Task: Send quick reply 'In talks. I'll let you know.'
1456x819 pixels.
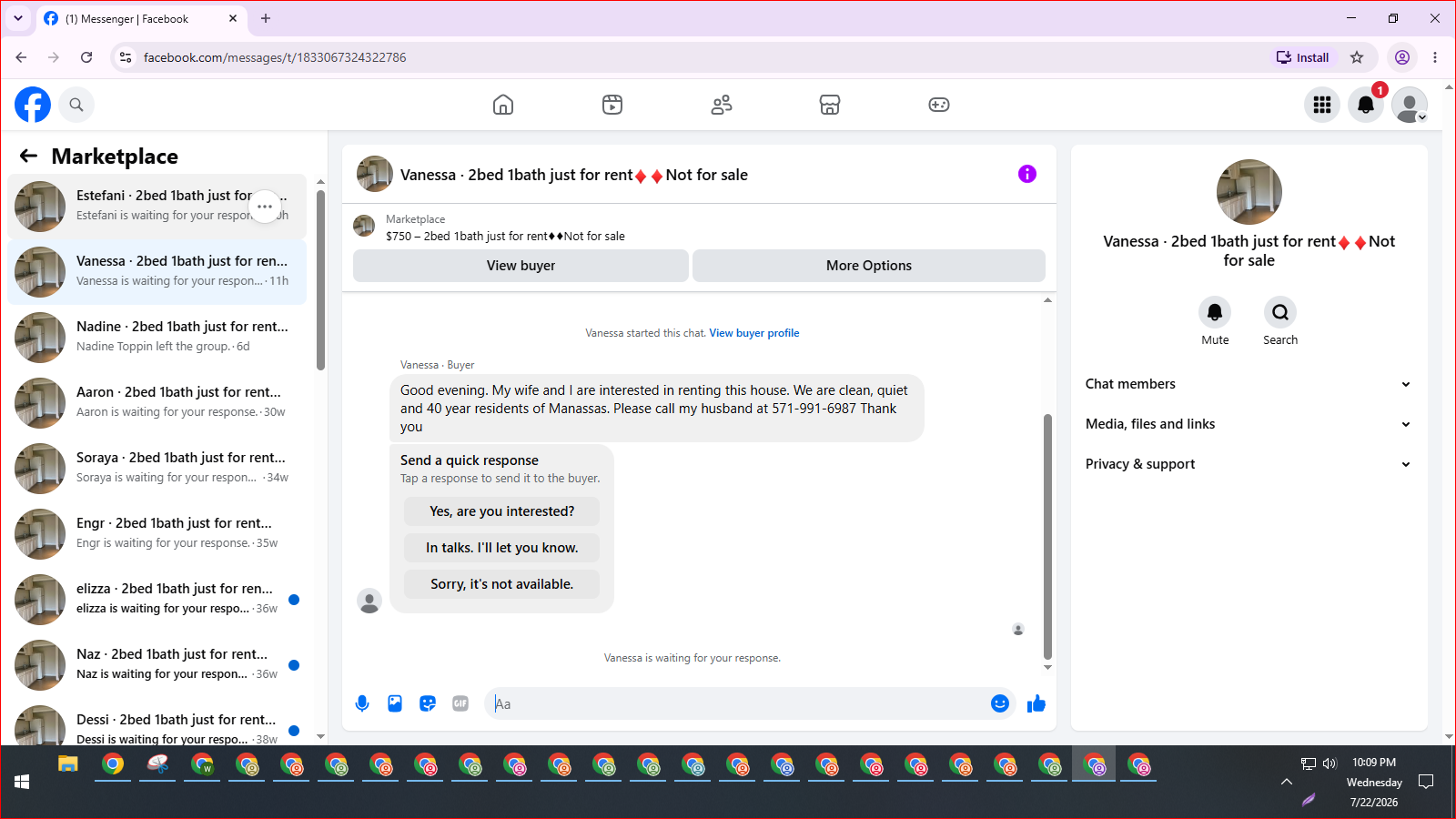Action: [x=502, y=548]
